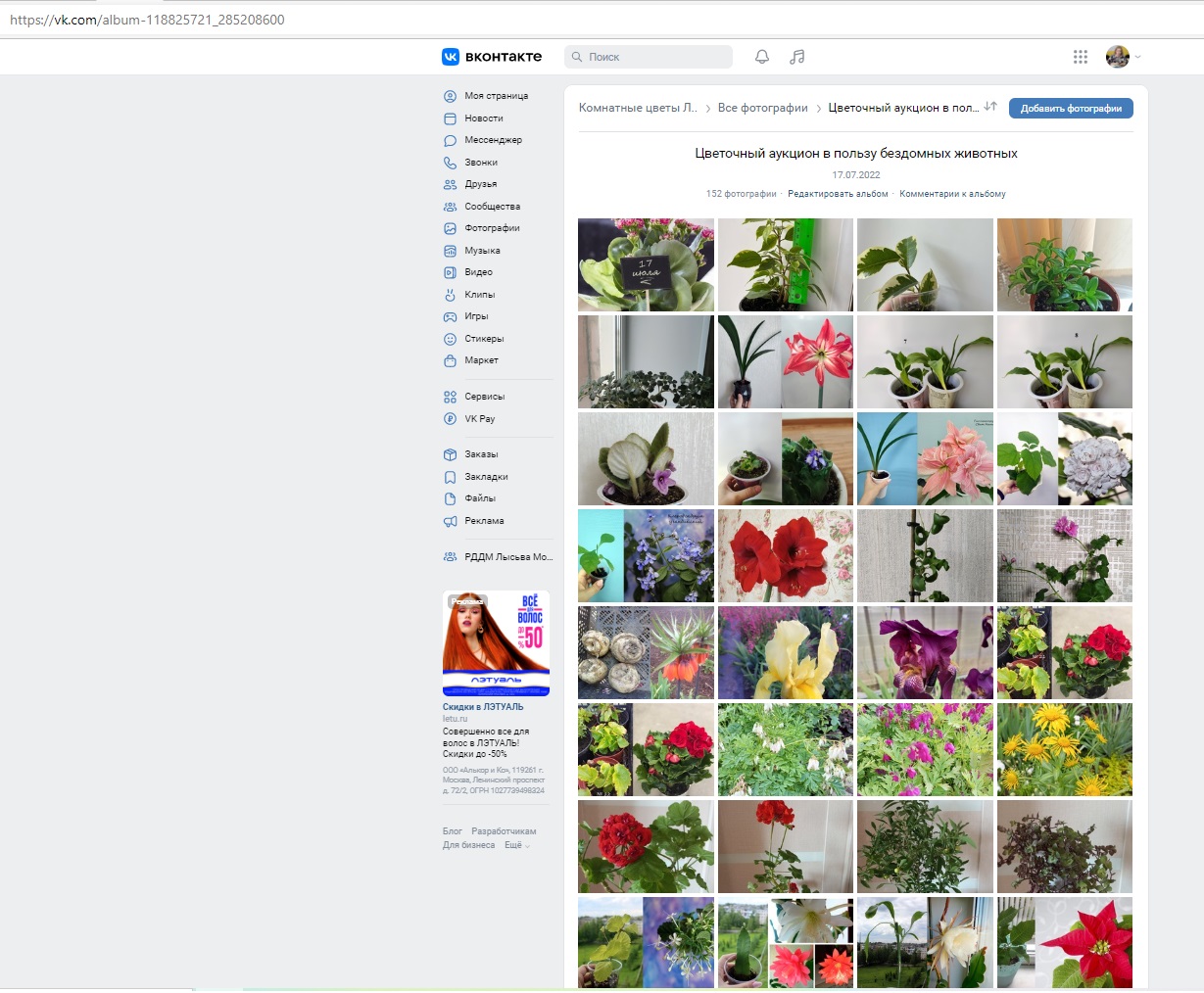Open photo with '17 июля' chalkboard sign

coord(646,264)
